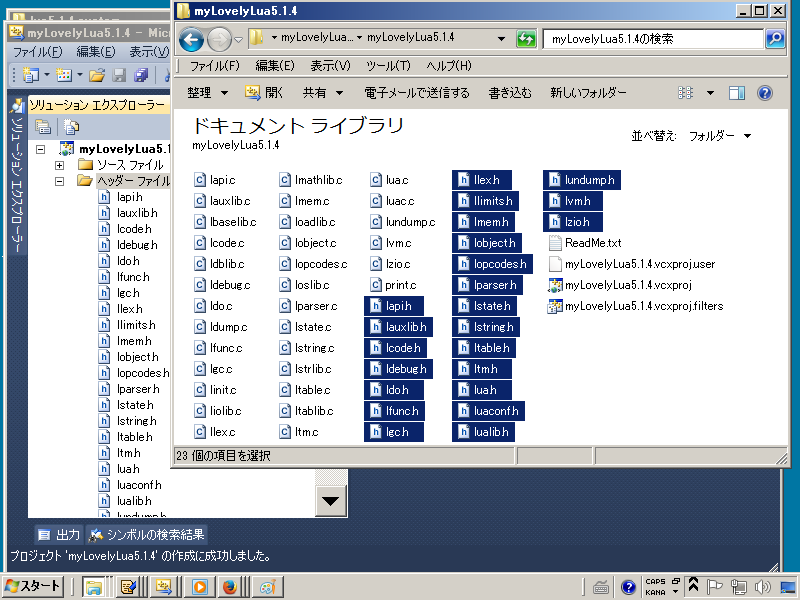Open Explorer help question mark icon
The width and height of the screenshot is (800, 600).
(x=765, y=93)
